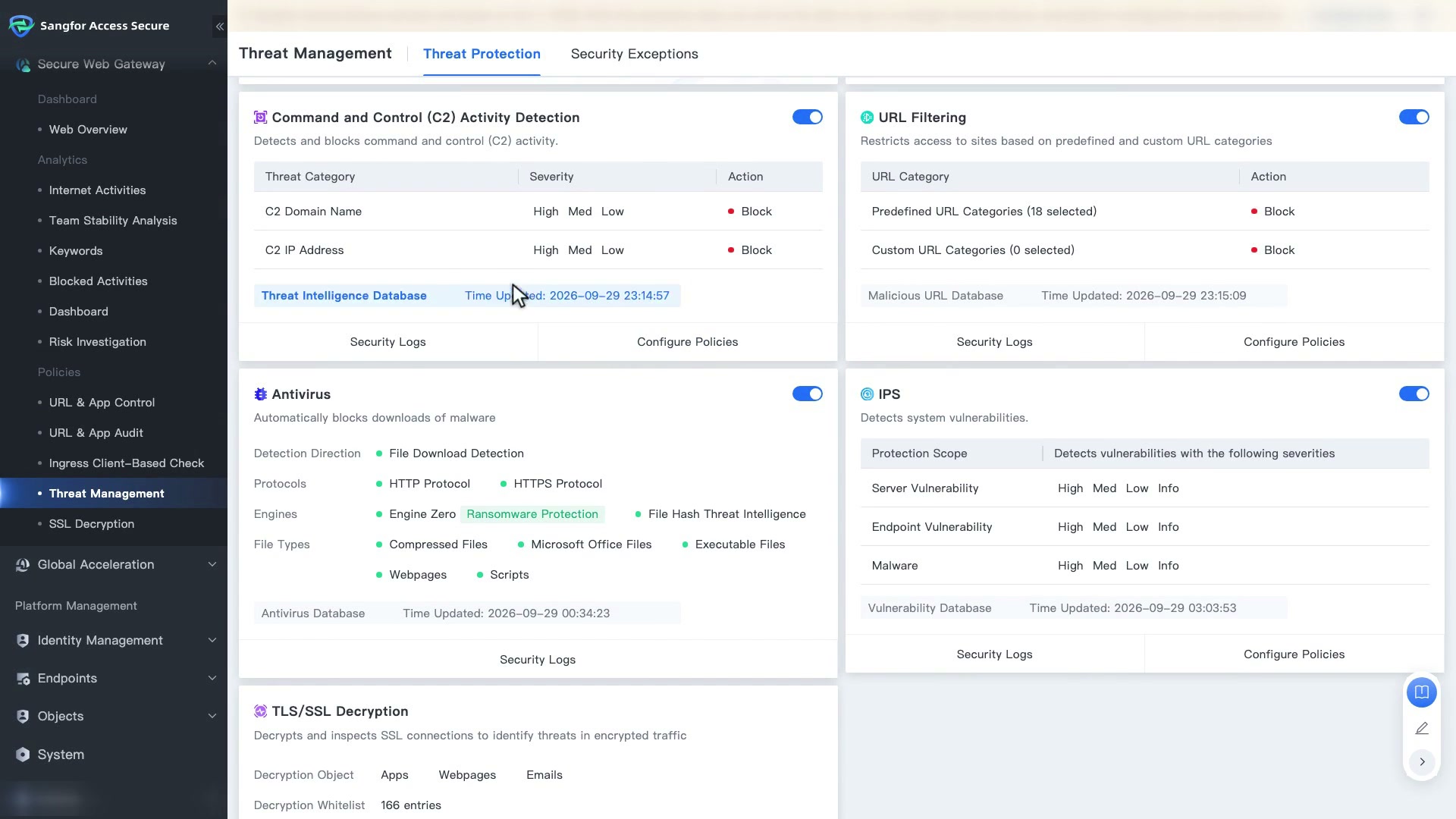
Task: Click the C2 Domain Name row
Action: (x=538, y=212)
